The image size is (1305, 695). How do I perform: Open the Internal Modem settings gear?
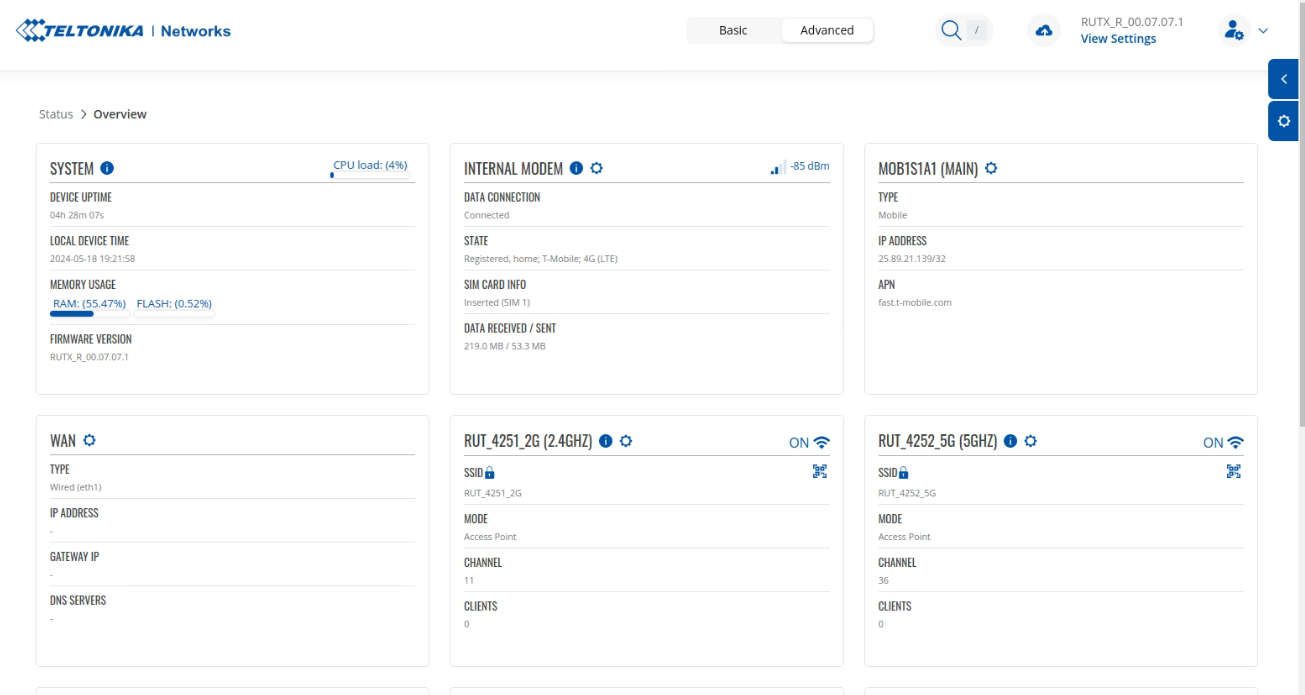click(596, 168)
